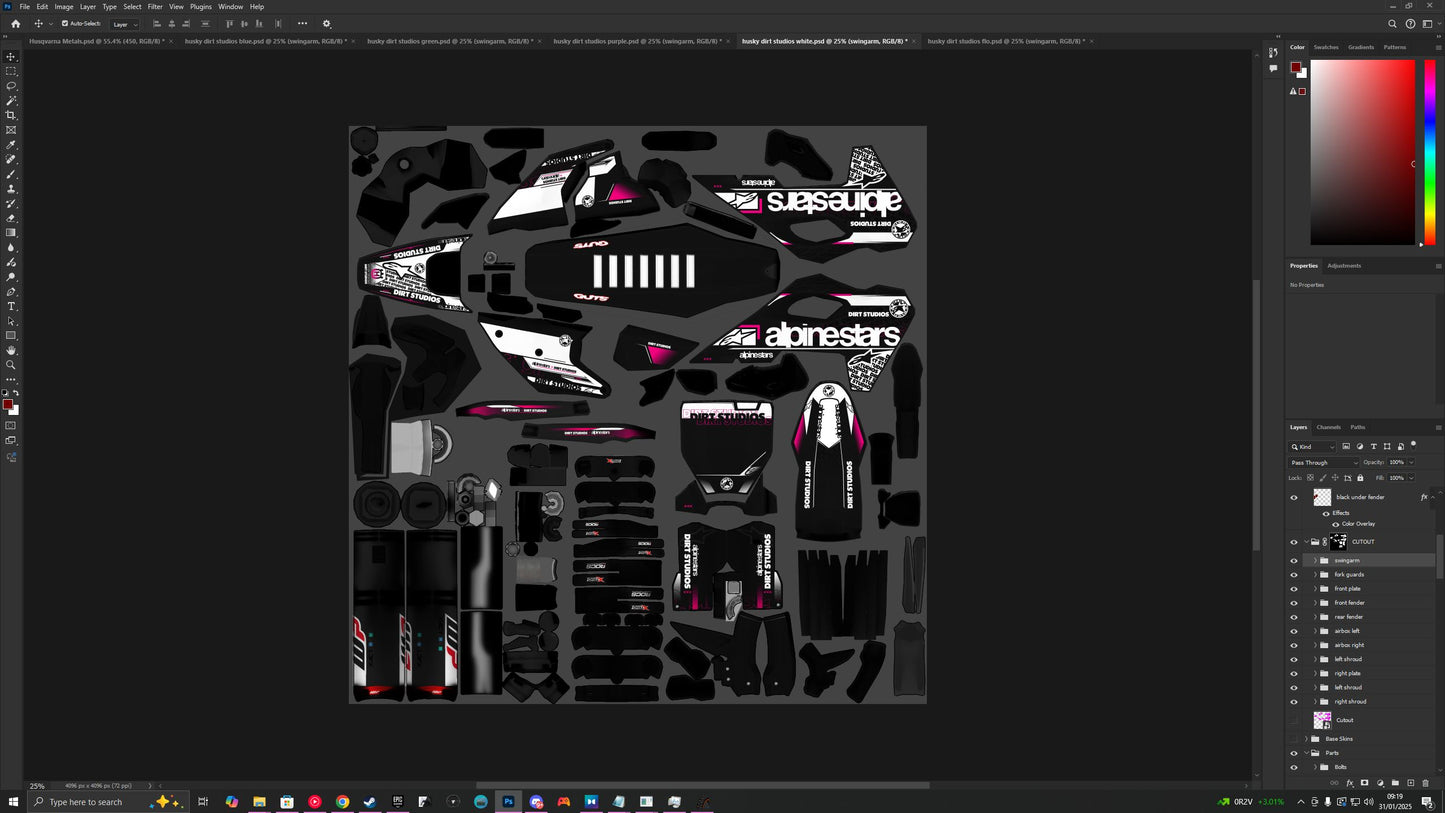Viewport: 1445px width, 813px height.
Task: Select the Clone Stamp tool
Action: (x=11, y=189)
